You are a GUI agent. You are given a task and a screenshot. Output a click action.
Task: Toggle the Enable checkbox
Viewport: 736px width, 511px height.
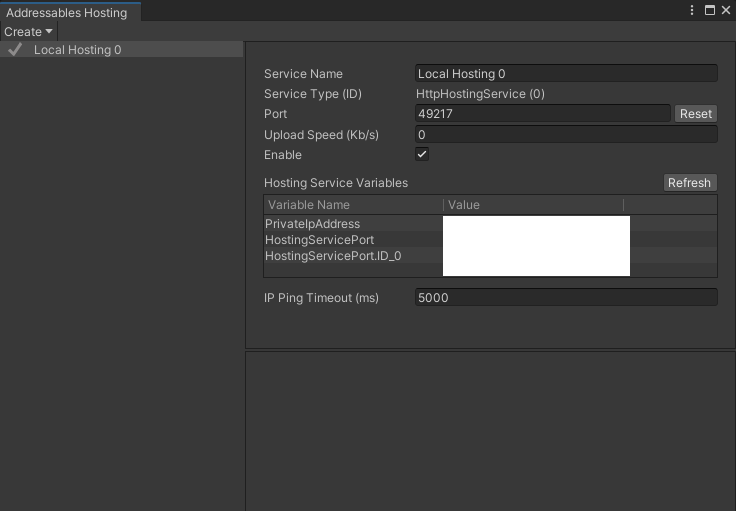click(422, 155)
